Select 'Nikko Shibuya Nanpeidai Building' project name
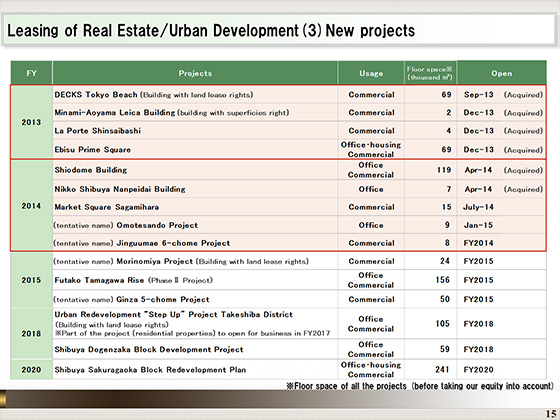Image resolution: width=560 pixels, height=420 pixels. 120,189
